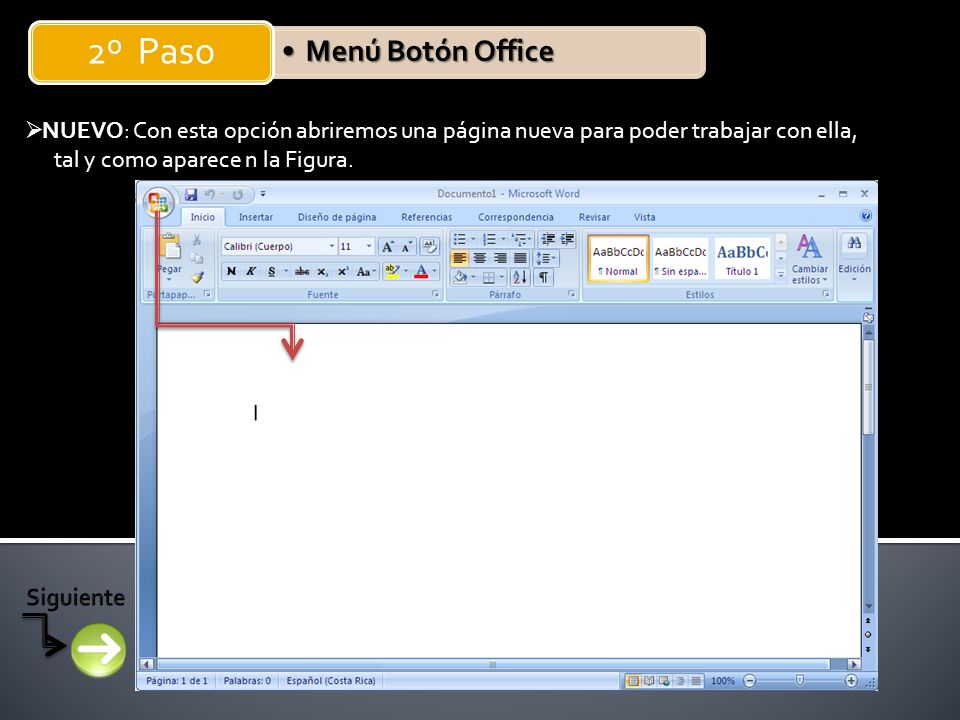The image size is (960, 720).
Task: Open the Edición dropdown
Action: [x=854, y=260]
